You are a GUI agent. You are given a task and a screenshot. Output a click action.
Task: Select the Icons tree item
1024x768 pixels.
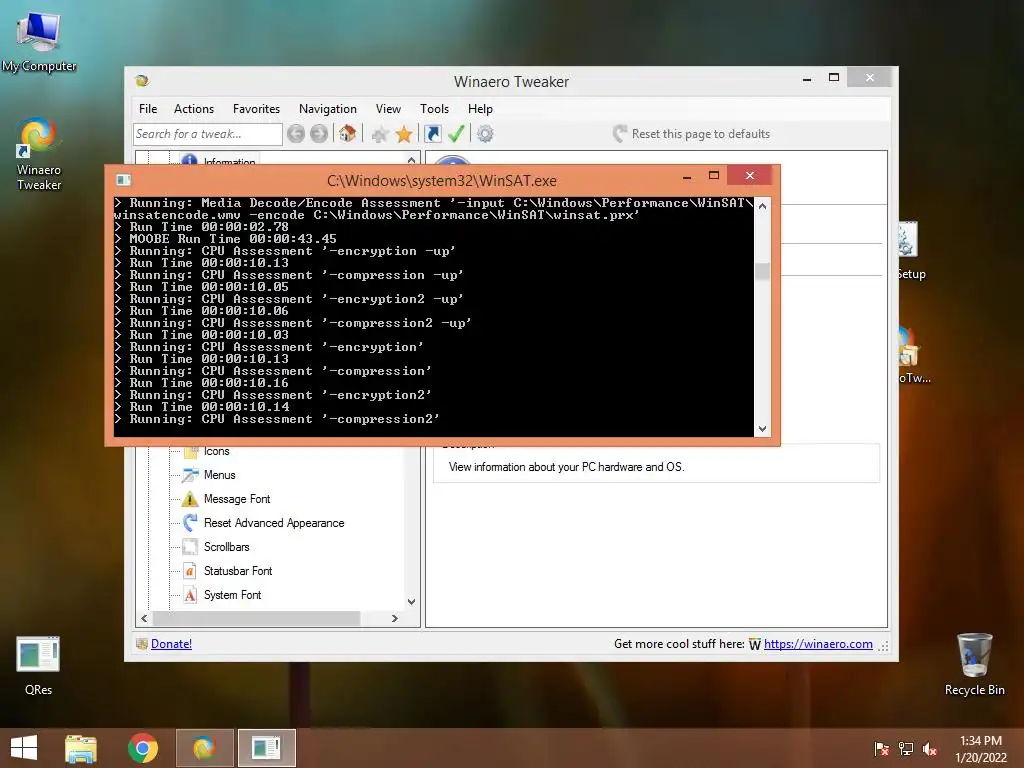pos(216,451)
